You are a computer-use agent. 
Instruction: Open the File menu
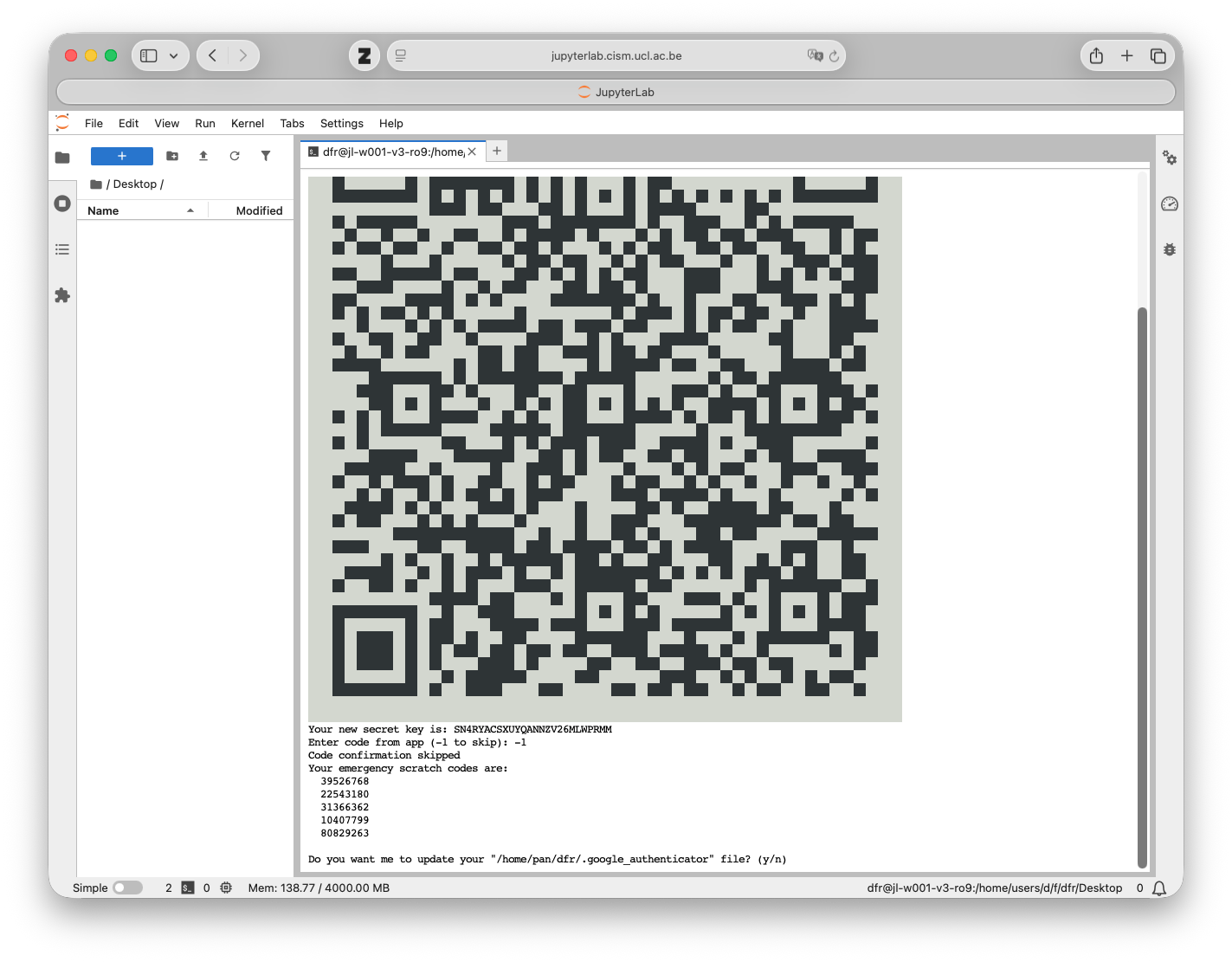point(94,123)
